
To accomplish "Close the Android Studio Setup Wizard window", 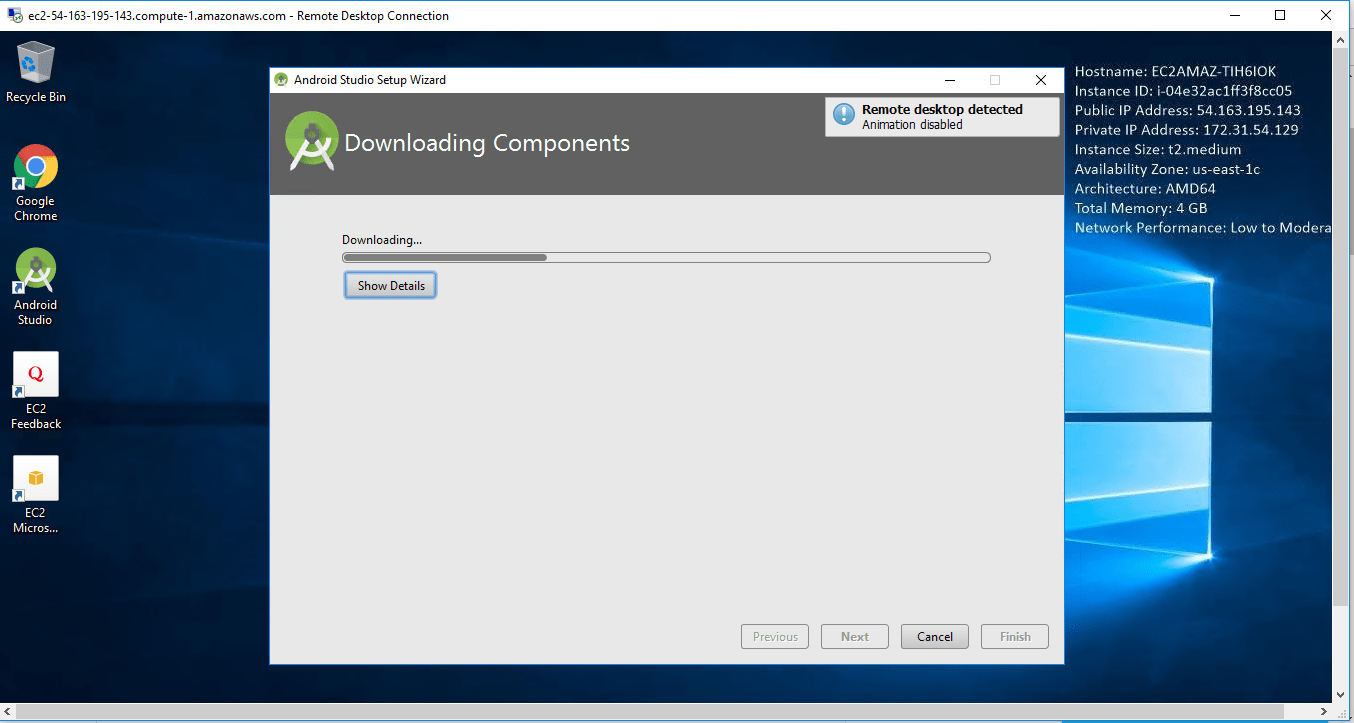I will pyautogui.click(x=1040, y=80).
